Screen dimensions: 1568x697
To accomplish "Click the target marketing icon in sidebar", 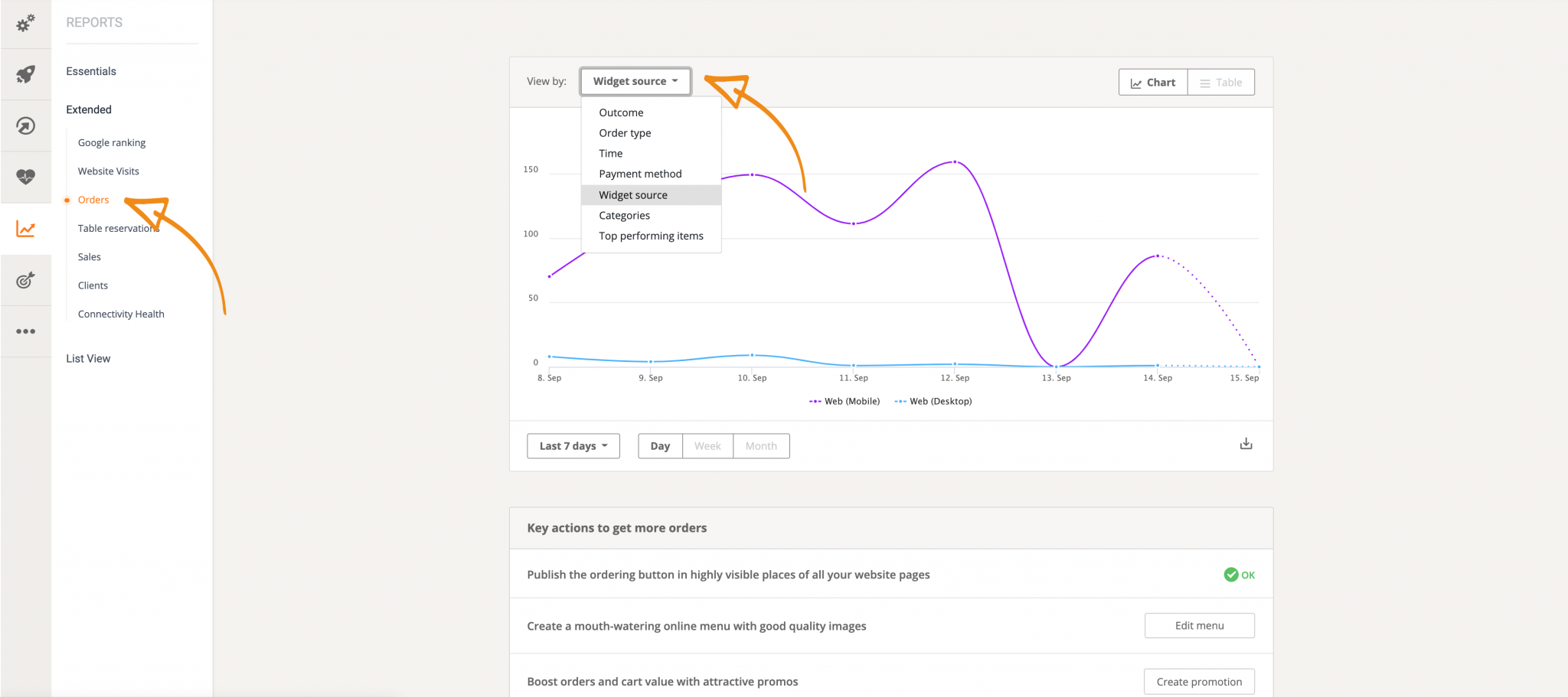I will click(x=25, y=279).
